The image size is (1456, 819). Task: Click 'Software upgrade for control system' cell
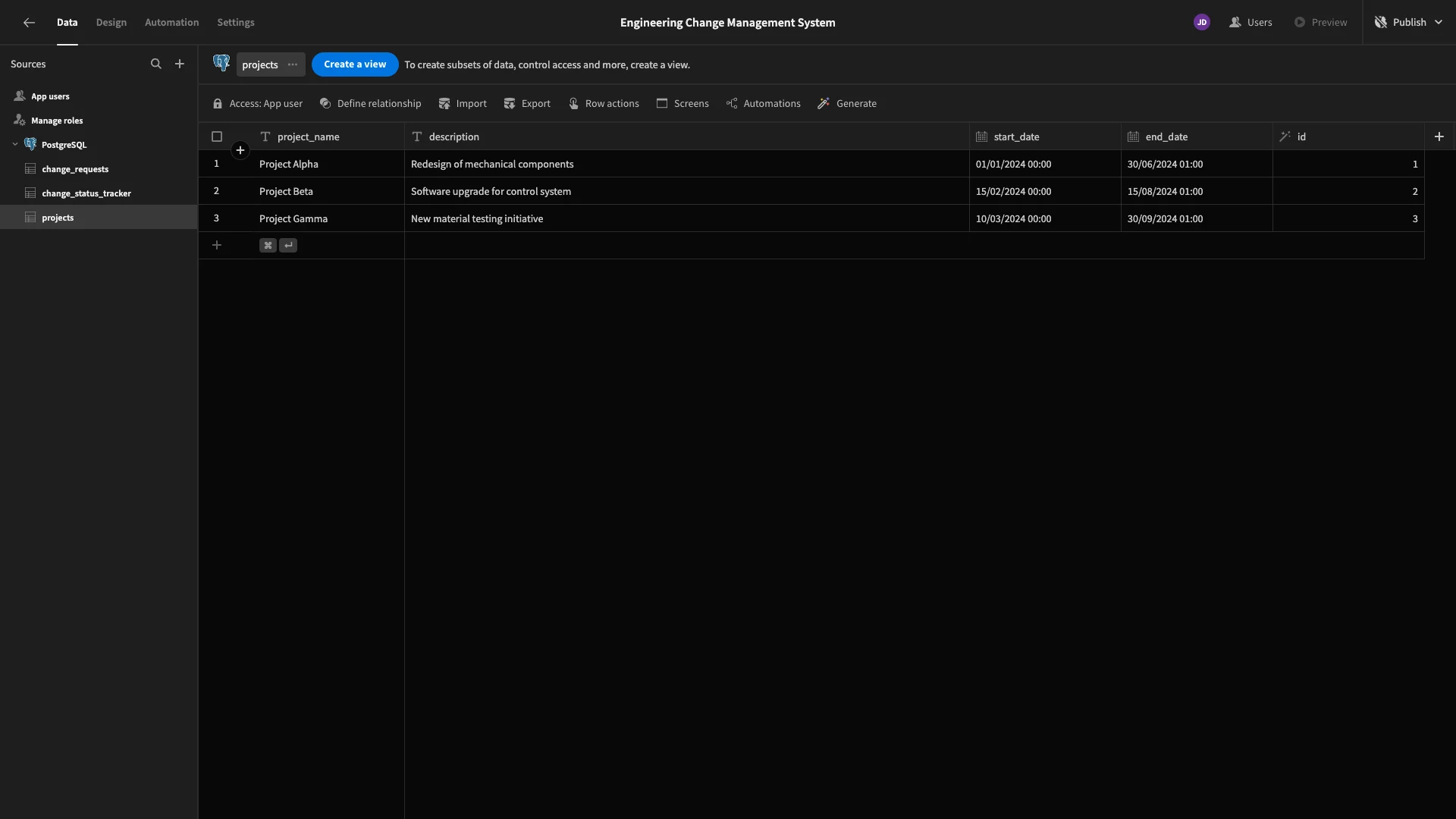point(687,191)
